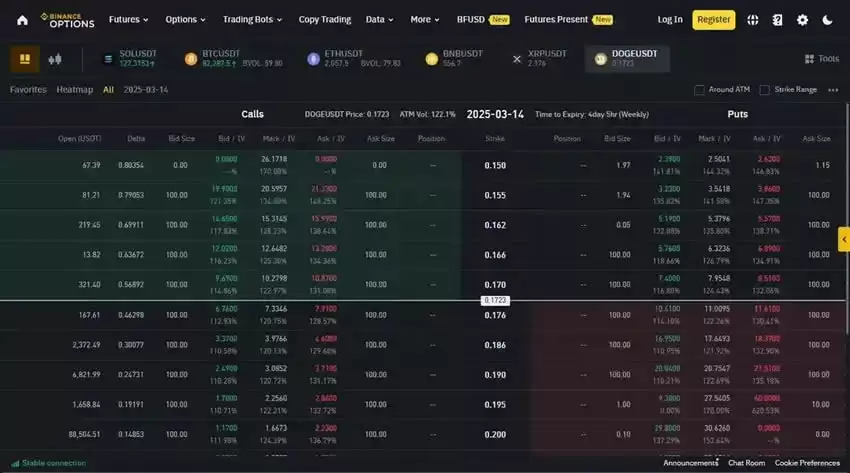Toggle dark mode with the moon icon
This screenshot has height=473, width=850.
827,19
